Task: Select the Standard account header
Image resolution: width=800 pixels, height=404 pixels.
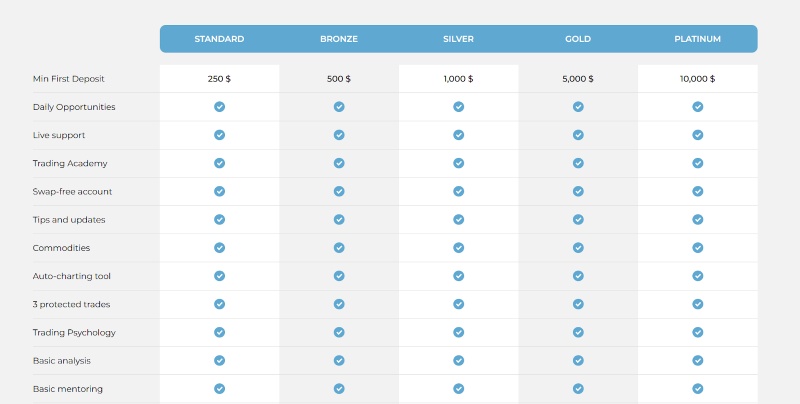Action: pos(219,39)
